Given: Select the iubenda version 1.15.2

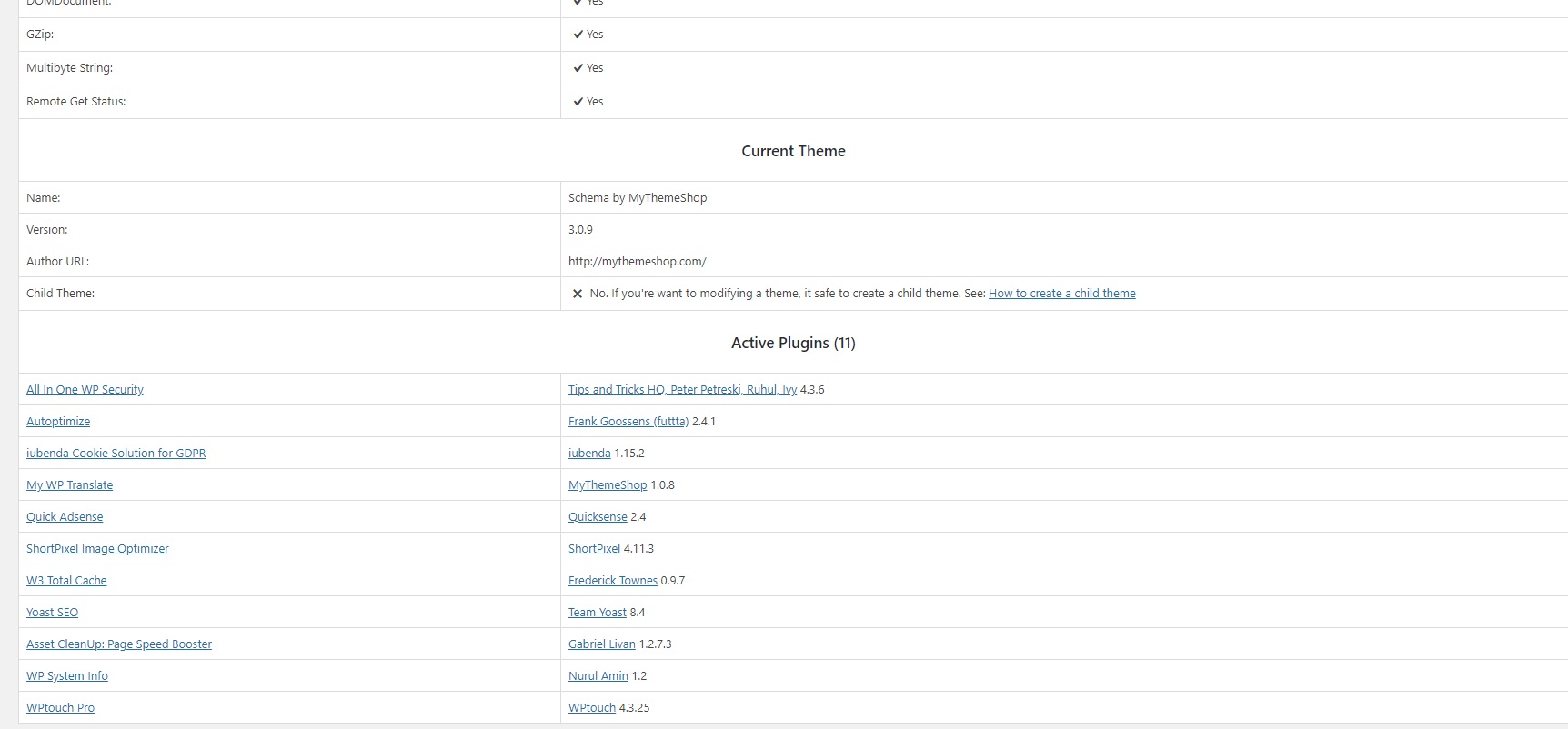Looking at the screenshot, I should tap(629, 454).
